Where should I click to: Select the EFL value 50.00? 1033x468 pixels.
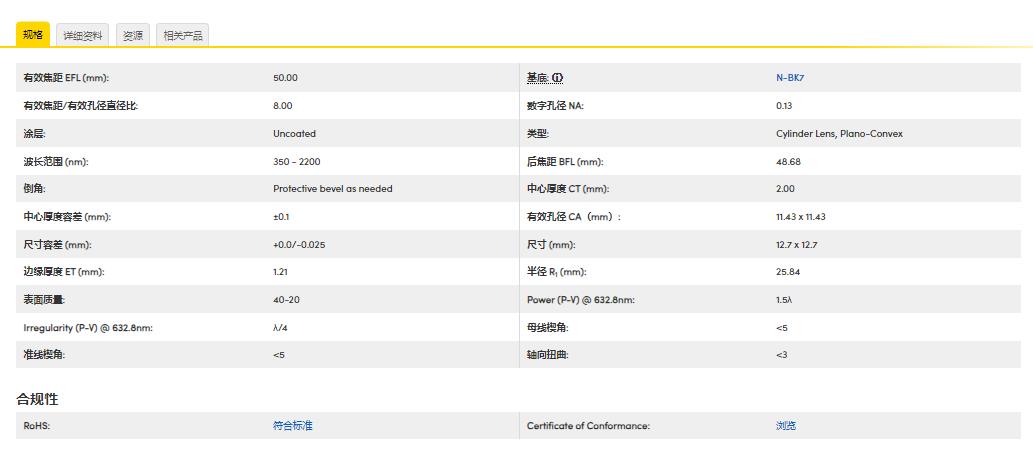coord(285,78)
